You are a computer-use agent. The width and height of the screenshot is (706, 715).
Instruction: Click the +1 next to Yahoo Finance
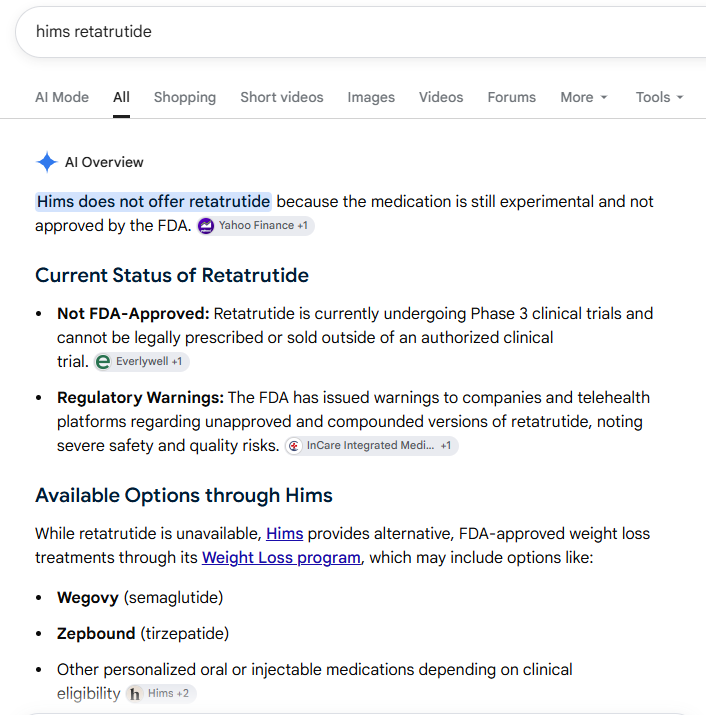(x=302, y=226)
